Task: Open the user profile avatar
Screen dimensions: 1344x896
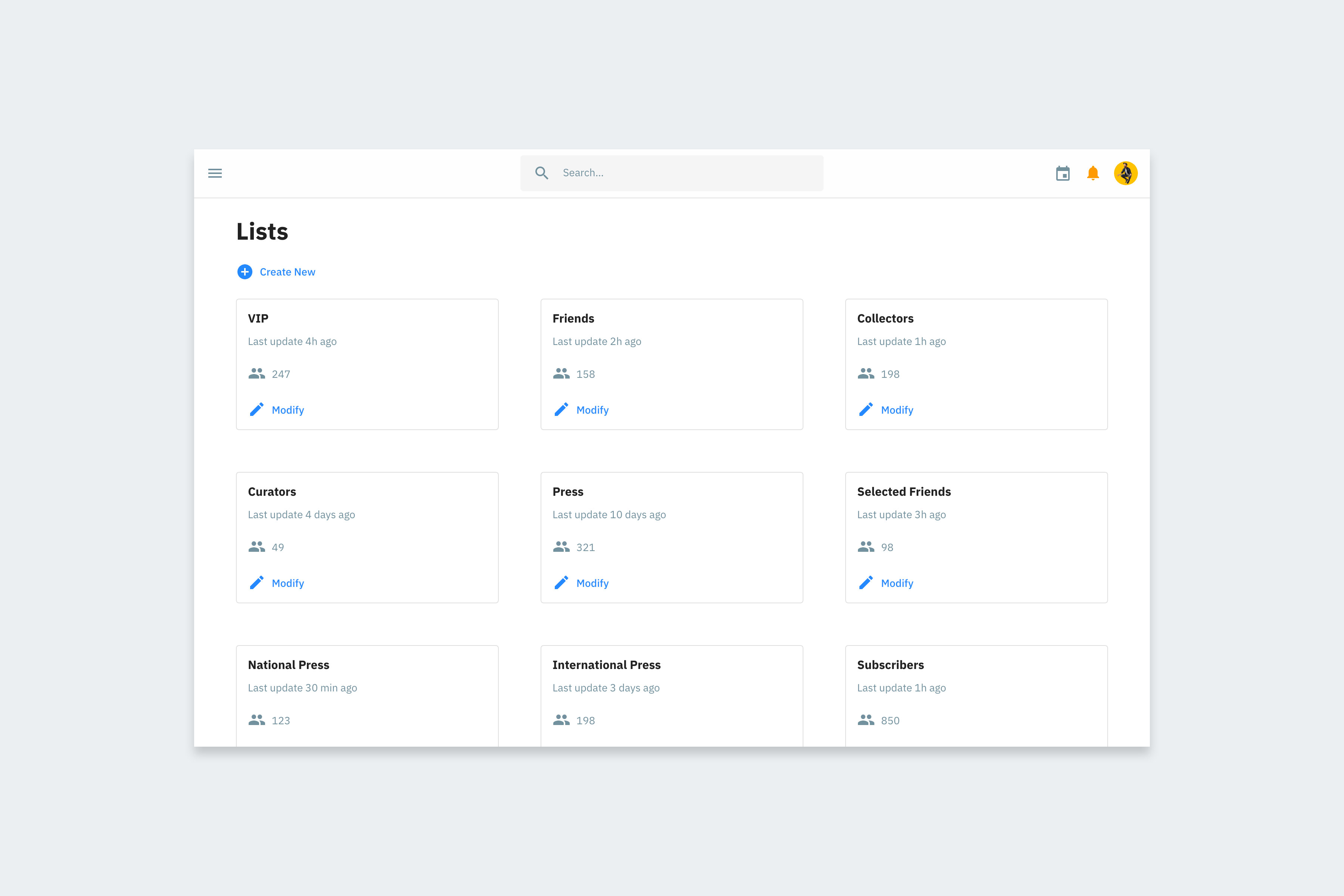Action: click(x=1126, y=173)
